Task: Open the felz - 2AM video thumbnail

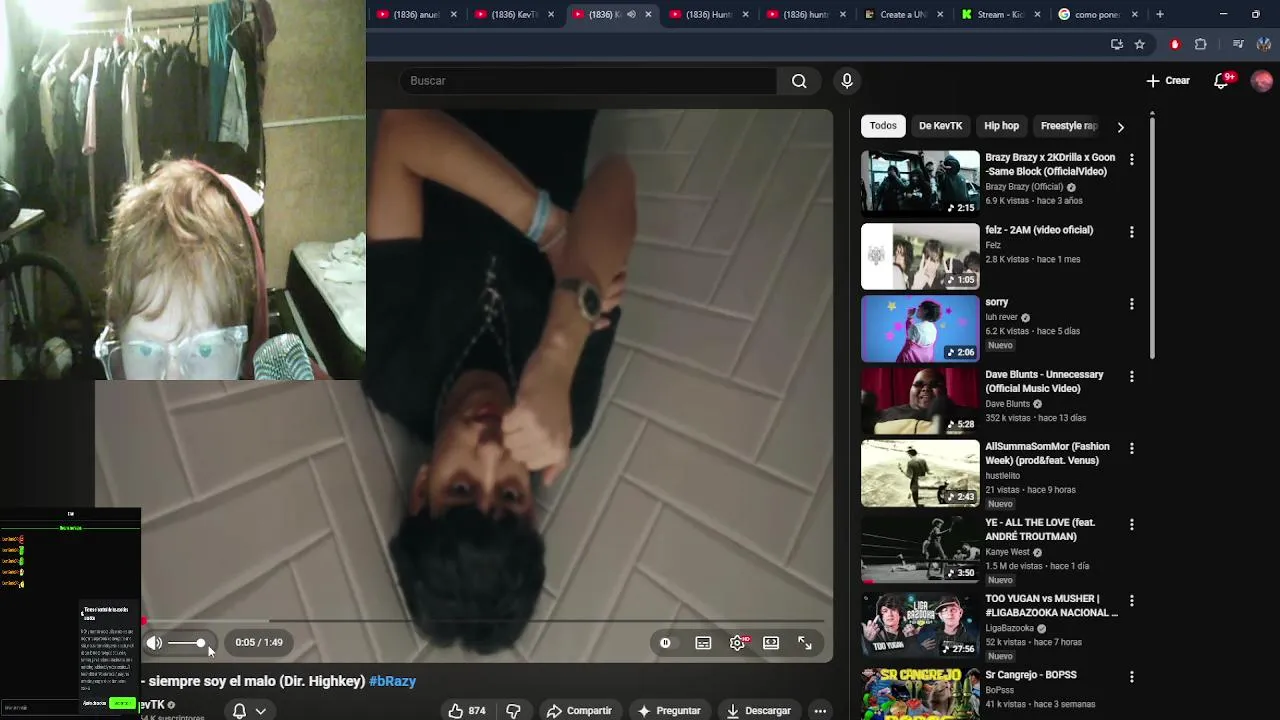Action: pos(920,256)
